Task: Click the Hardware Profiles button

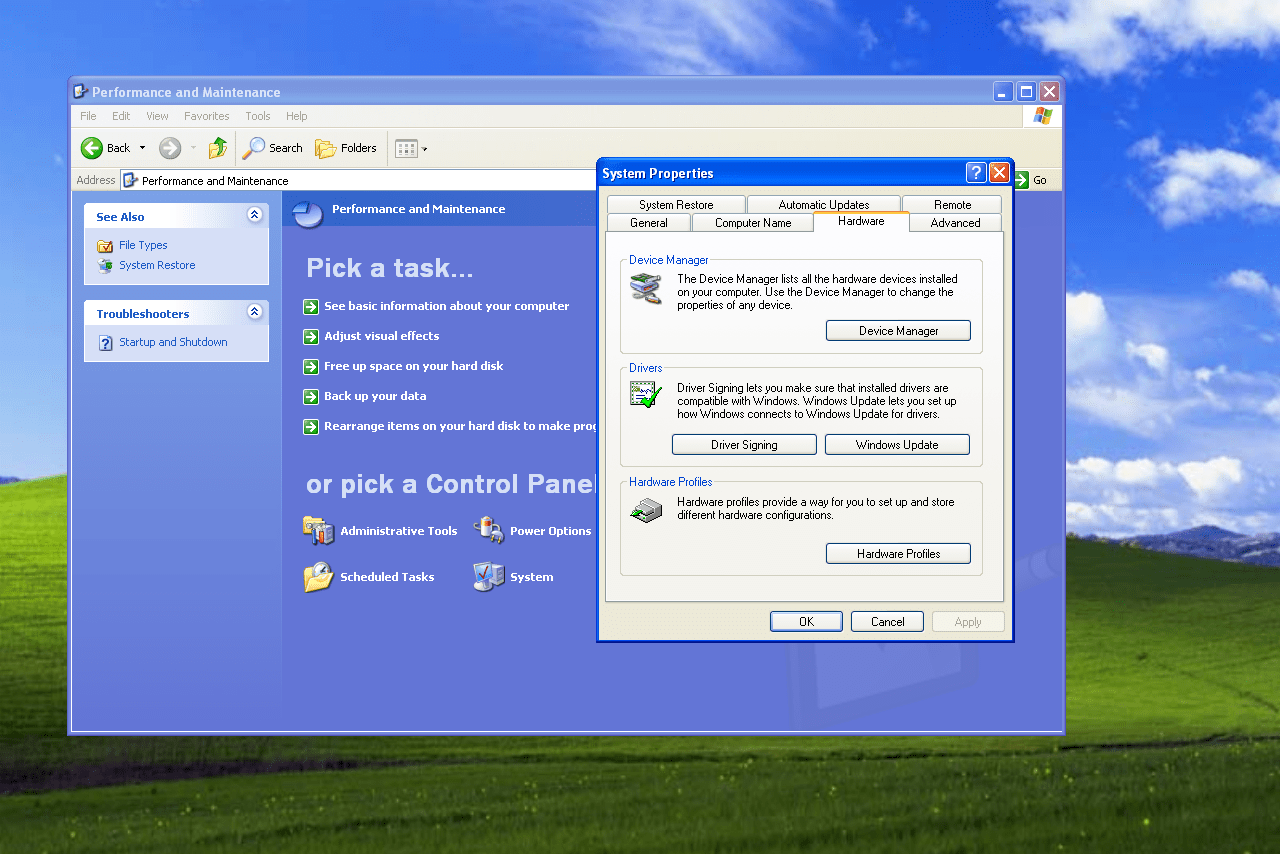Action: (x=898, y=553)
